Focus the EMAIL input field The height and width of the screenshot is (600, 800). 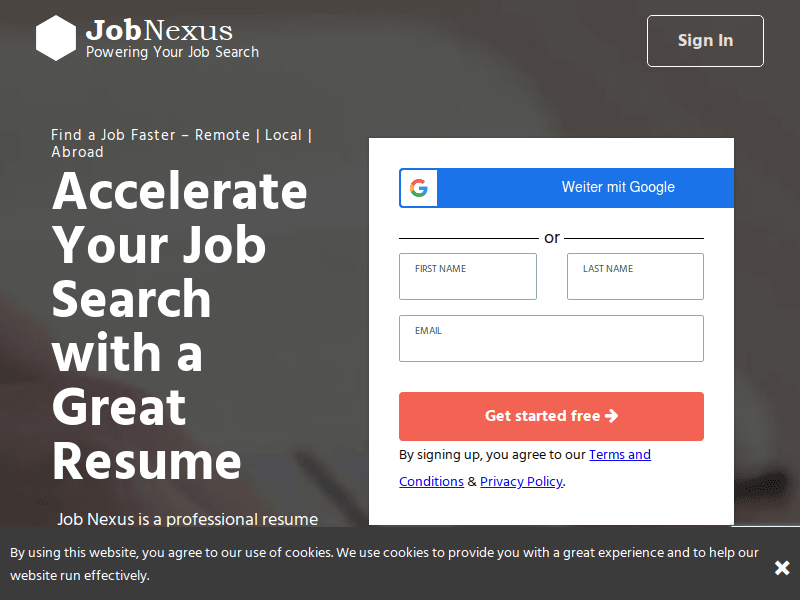[x=551, y=338]
